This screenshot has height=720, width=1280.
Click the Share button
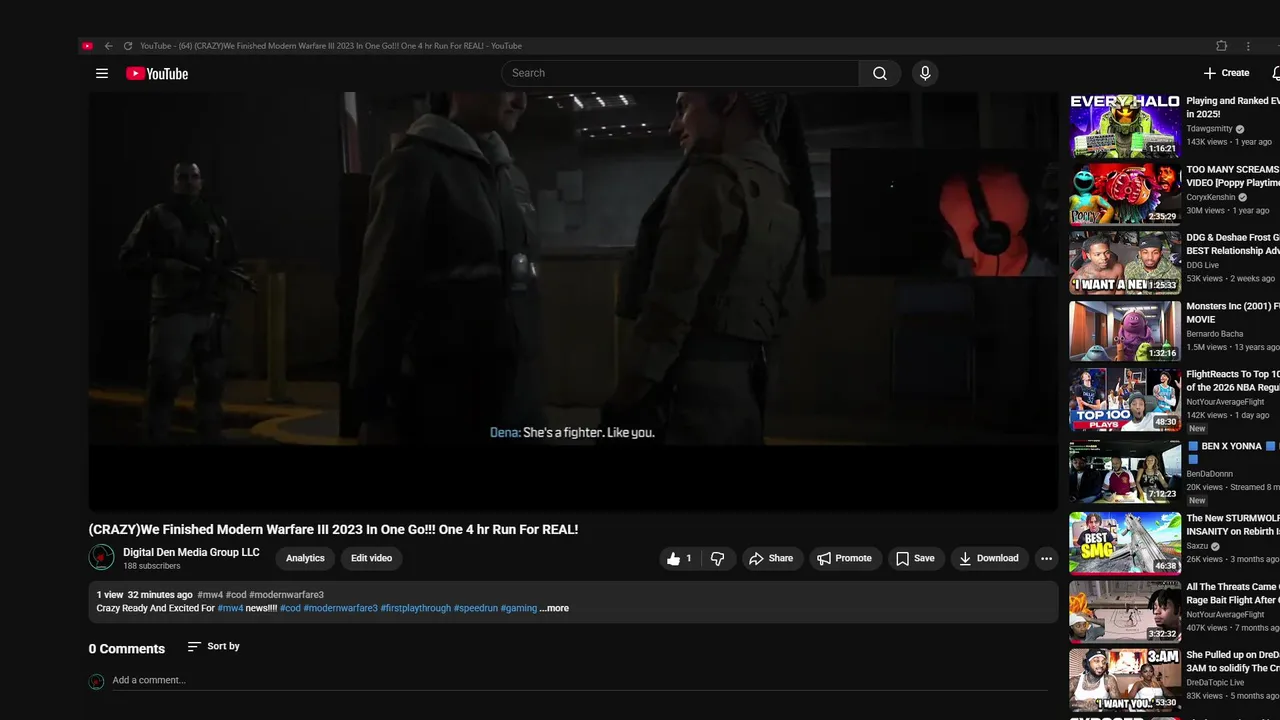pyautogui.click(x=771, y=559)
